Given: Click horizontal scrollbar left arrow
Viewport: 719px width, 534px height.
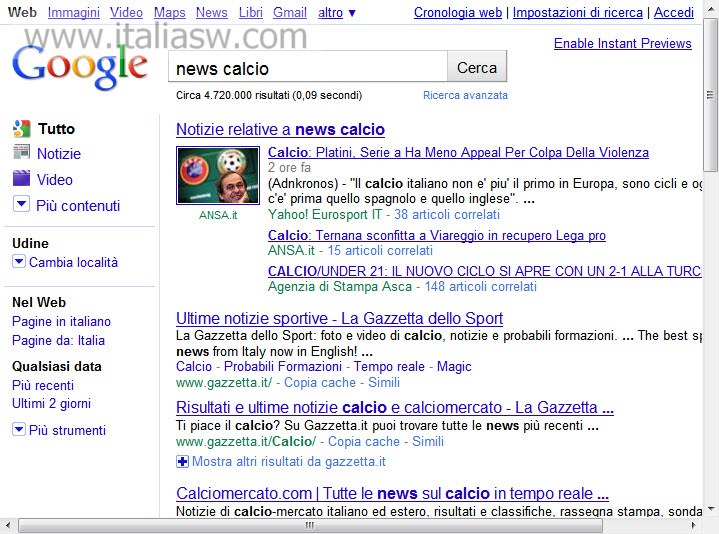Looking at the screenshot, I should coord(8,525).
